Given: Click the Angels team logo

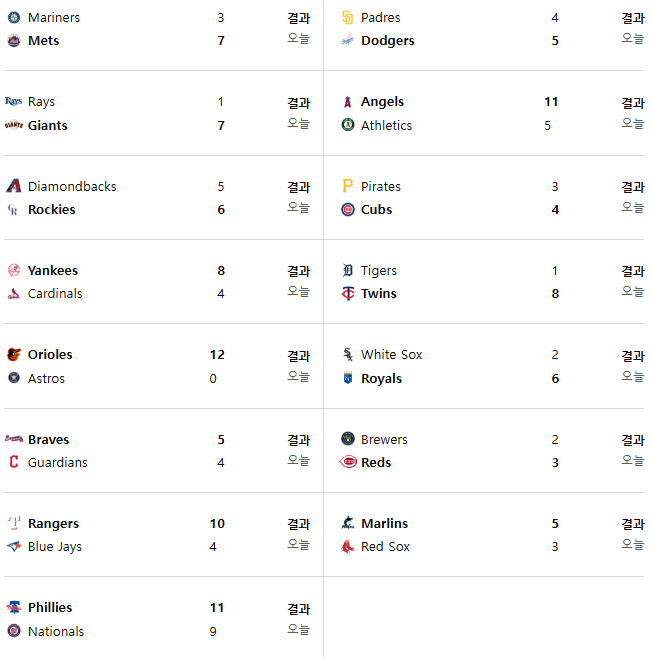Looking at the screenshot, I should (x=347, y=102).
